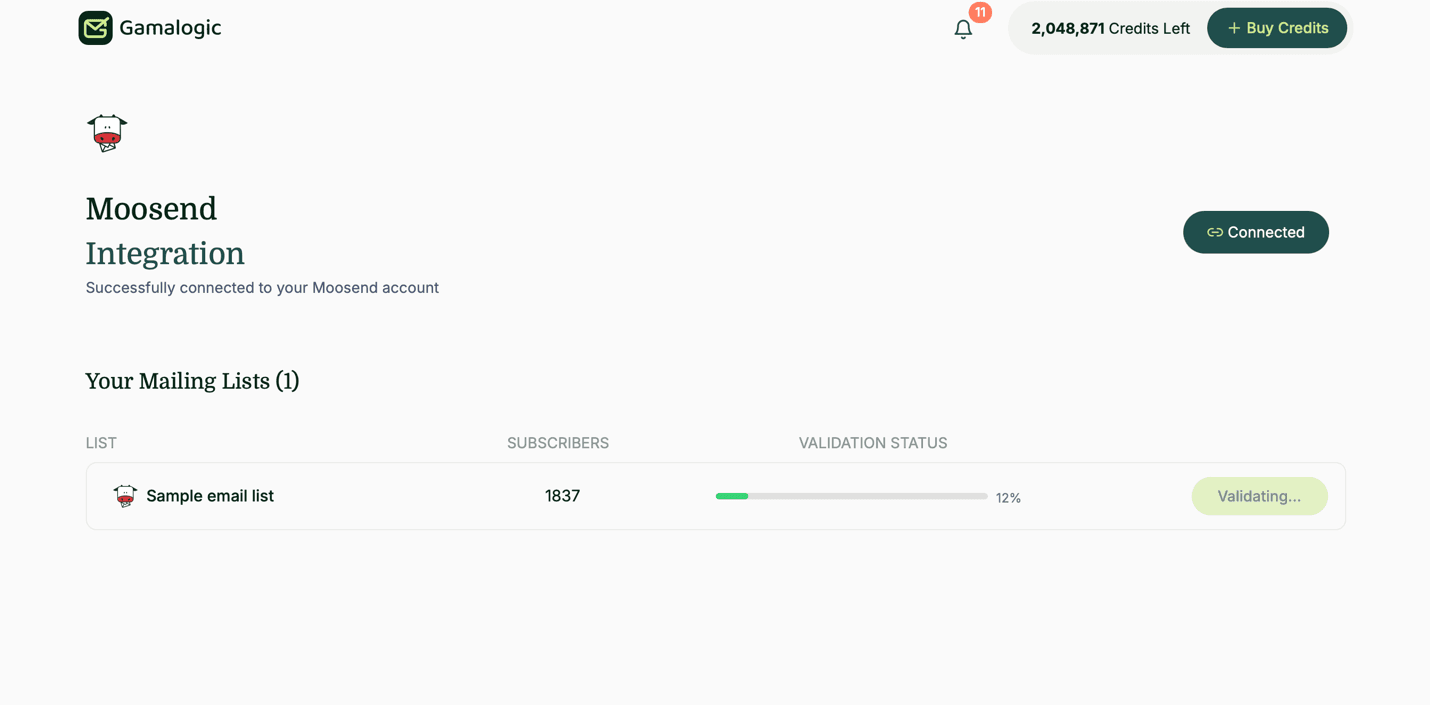The height and width of the screenshot is (705, 1430).
Task: Click the cow icon beside Sample email list
Action: point(125,495)
